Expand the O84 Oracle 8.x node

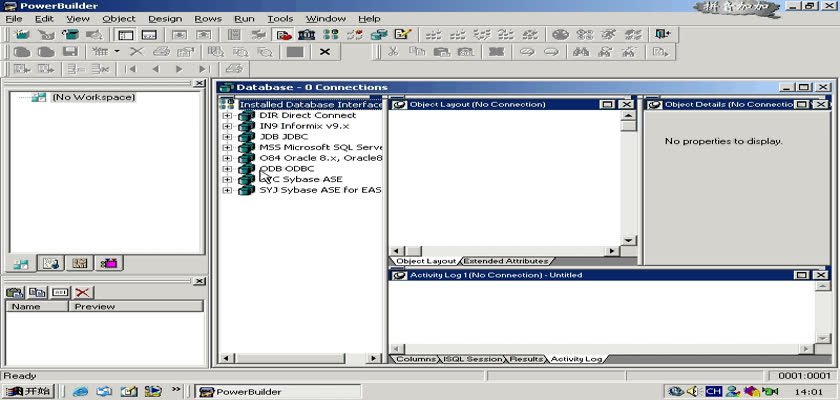point(227,159)
